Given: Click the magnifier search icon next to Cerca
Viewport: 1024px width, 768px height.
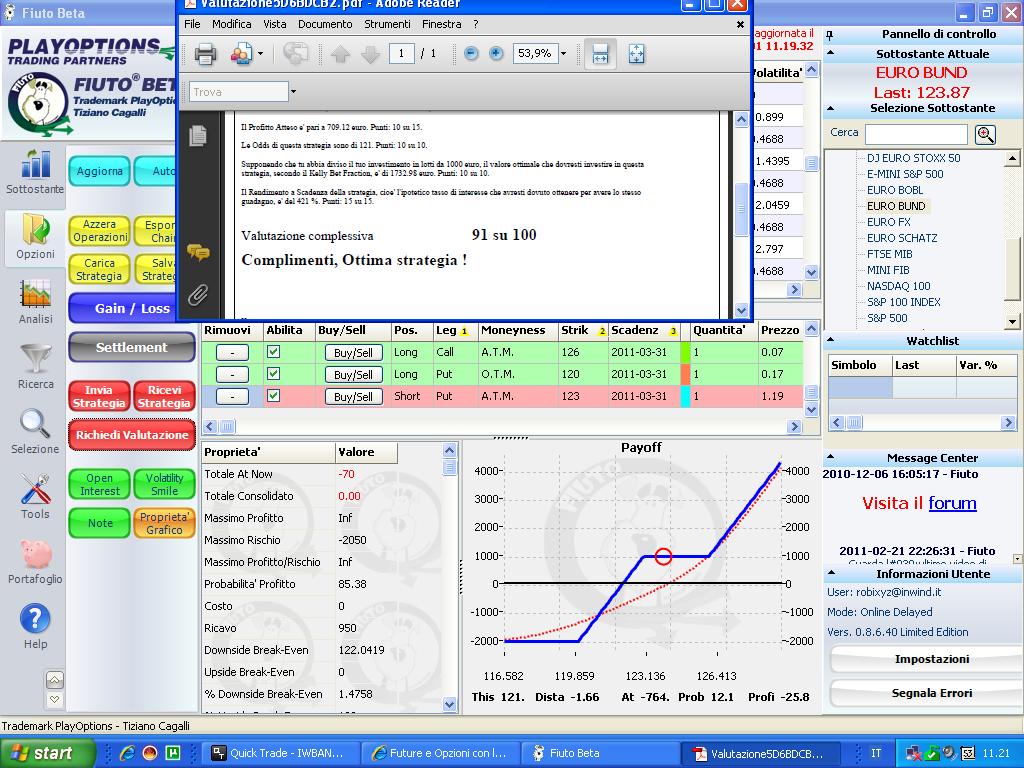Looking at the screenshot, I should point(985,135).
